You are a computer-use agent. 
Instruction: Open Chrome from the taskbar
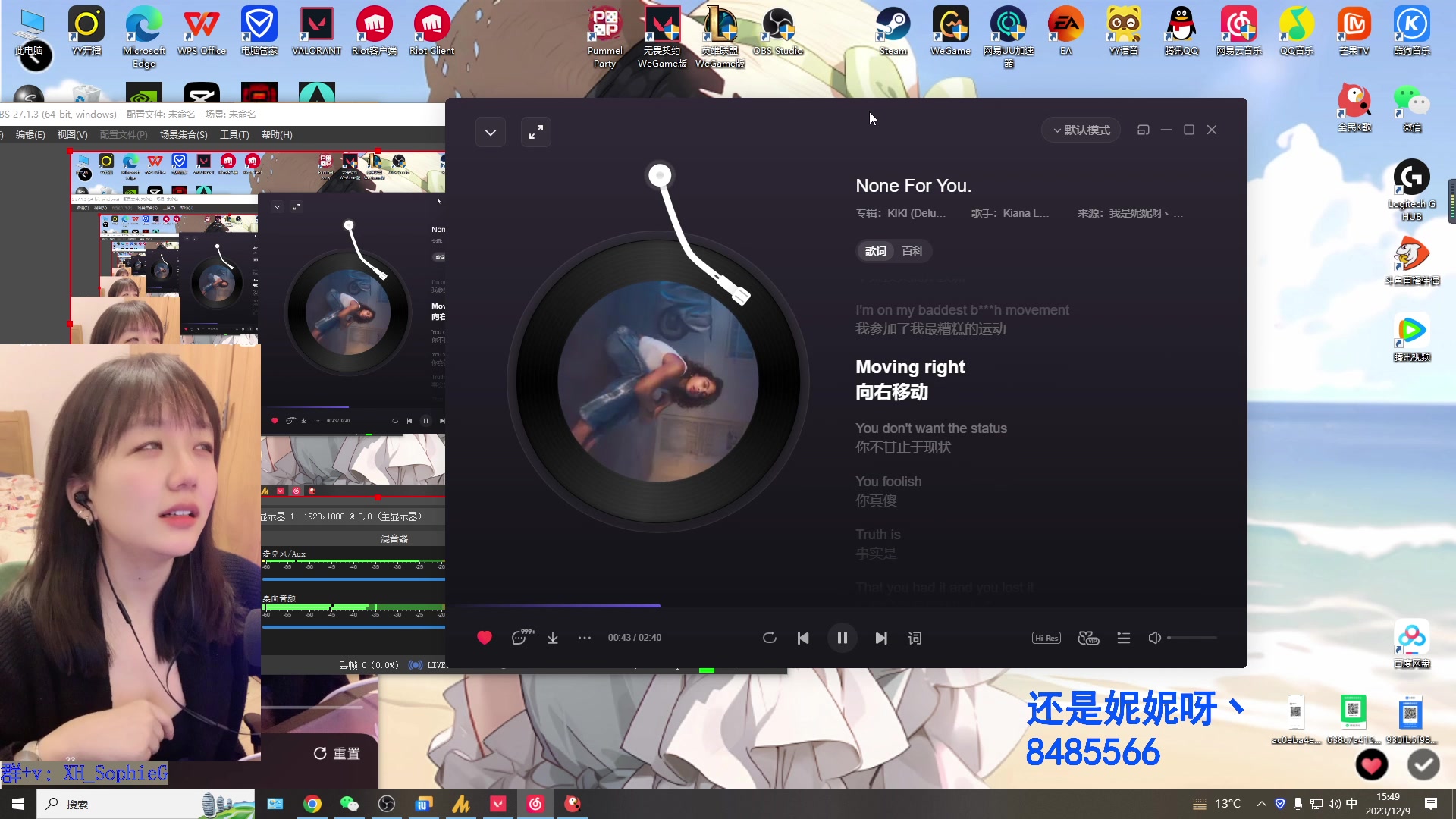point(312,804)
